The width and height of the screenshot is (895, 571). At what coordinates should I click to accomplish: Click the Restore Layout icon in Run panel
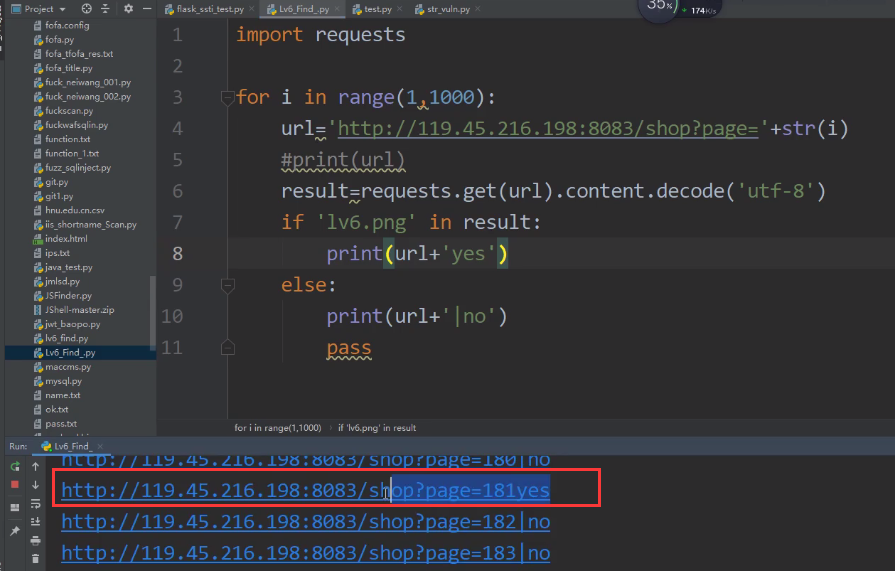(x=15, y=507)
